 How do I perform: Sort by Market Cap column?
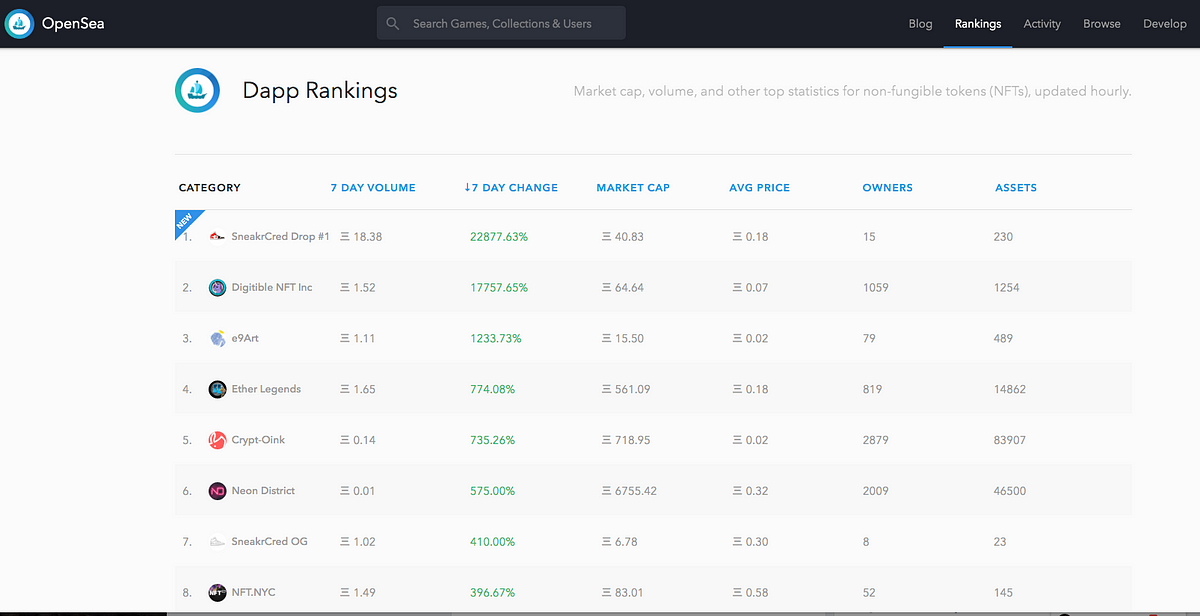point(633,188)
